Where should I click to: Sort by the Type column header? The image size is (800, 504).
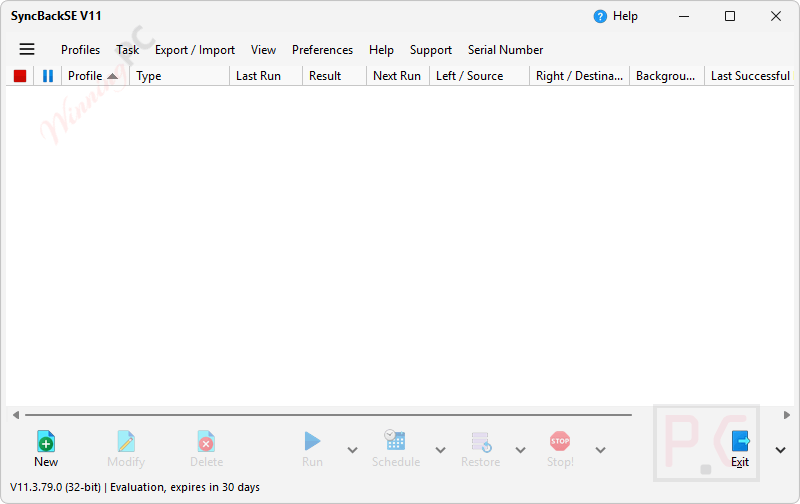[180, 76]
